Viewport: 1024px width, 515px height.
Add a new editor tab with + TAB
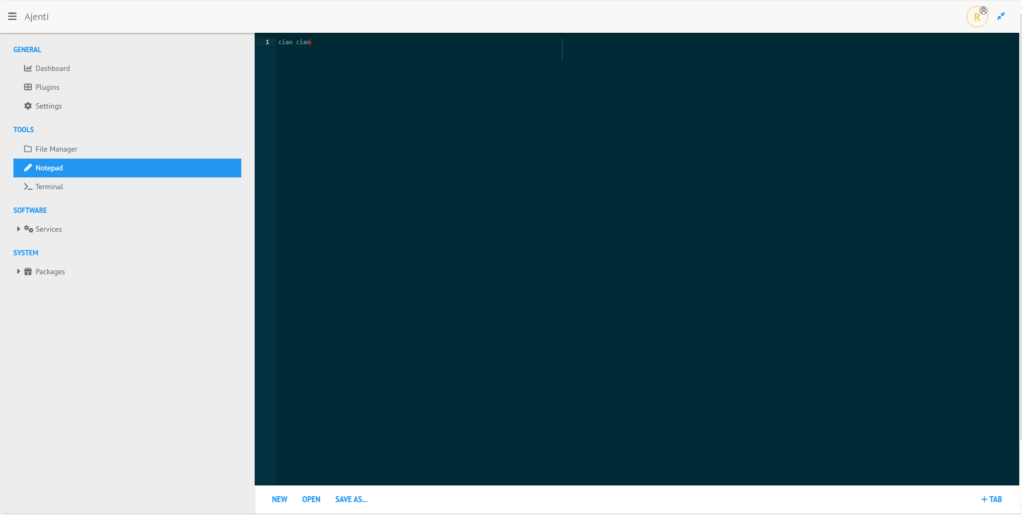pos(991,499)
